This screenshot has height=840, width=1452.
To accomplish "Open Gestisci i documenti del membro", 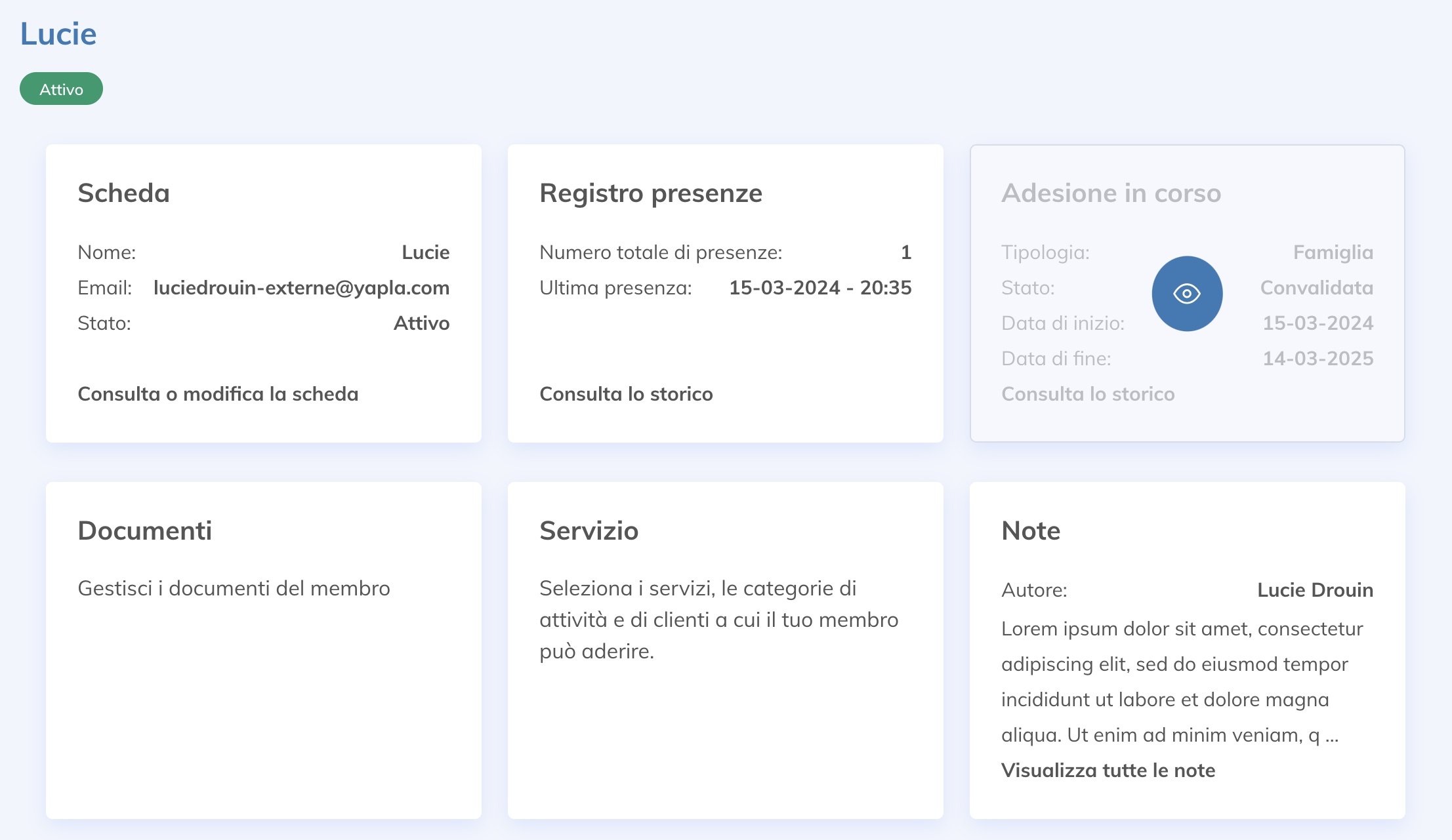I will click(x=234, y=588).
